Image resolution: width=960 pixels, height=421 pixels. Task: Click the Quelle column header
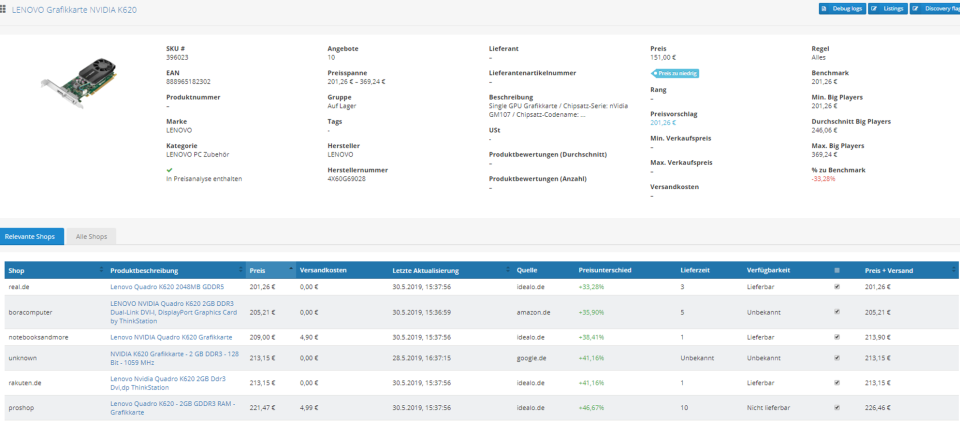coord(527,270)
